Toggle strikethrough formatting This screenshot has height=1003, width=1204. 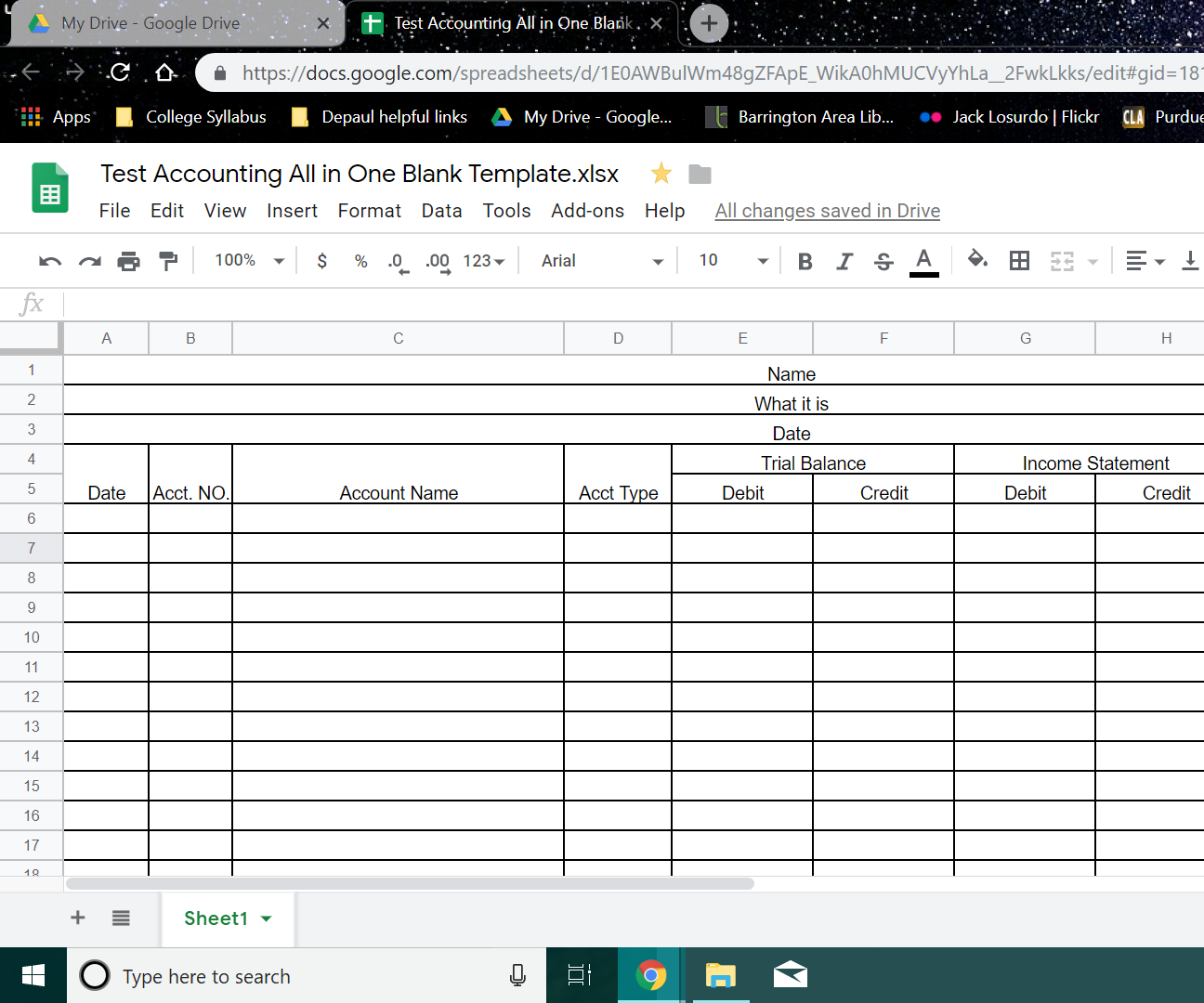coord(883,261)
